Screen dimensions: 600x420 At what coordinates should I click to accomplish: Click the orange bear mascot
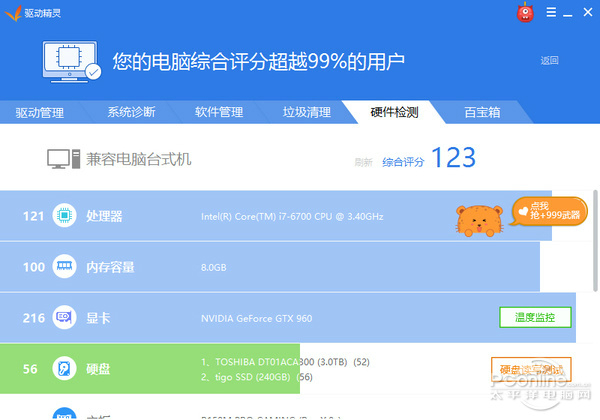point(479,220)
